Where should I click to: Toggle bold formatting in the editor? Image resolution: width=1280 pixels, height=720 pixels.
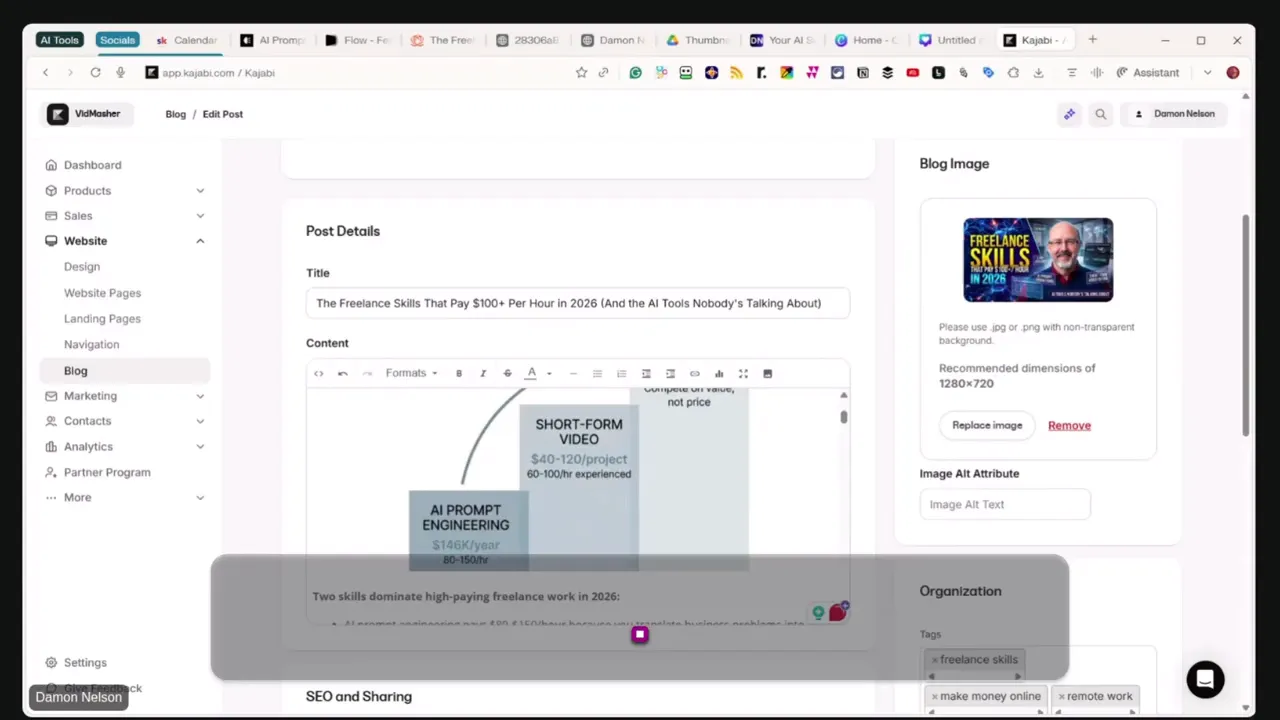pos(458,373)
